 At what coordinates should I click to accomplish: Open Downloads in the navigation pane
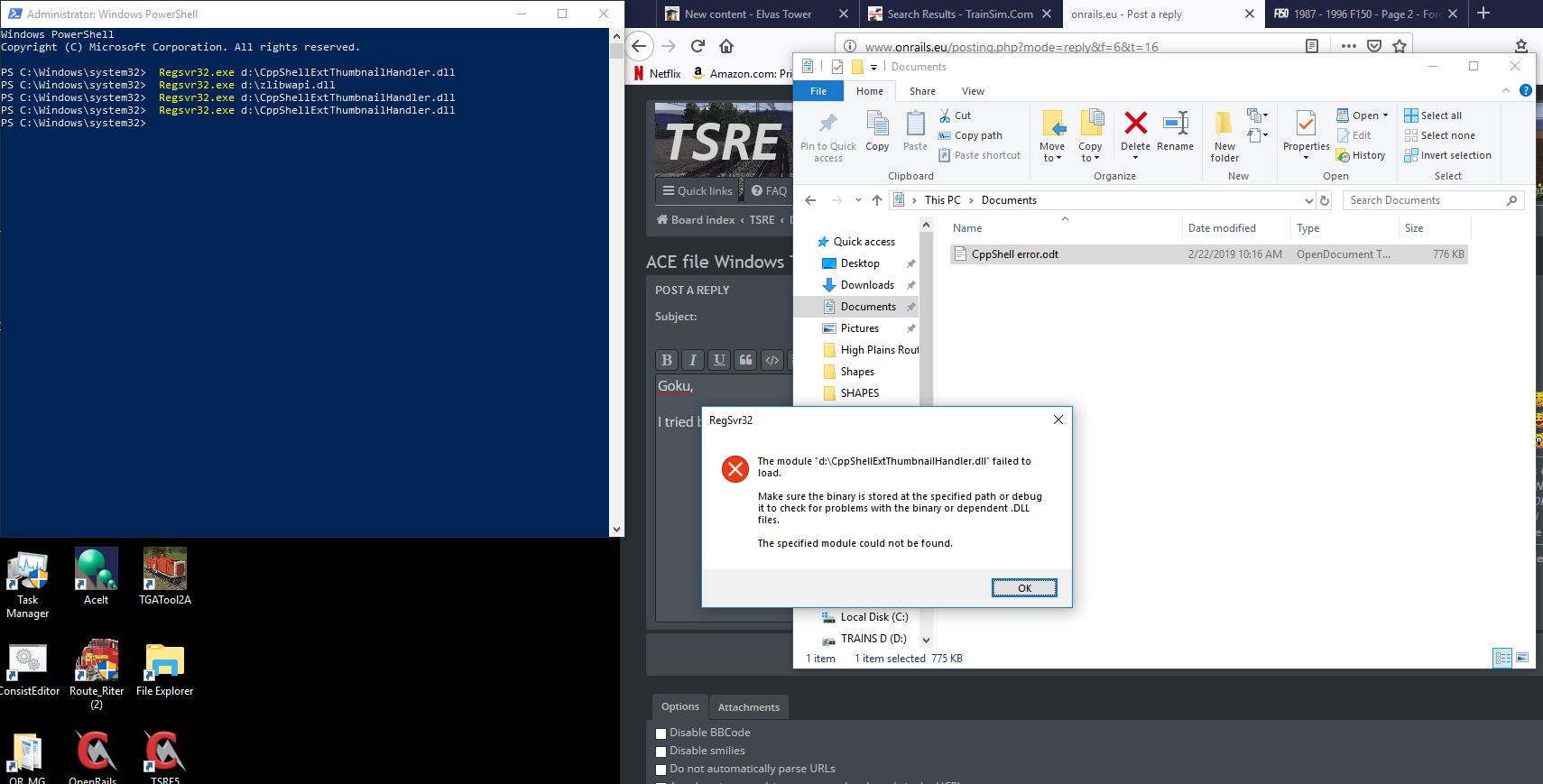(858, 285)
